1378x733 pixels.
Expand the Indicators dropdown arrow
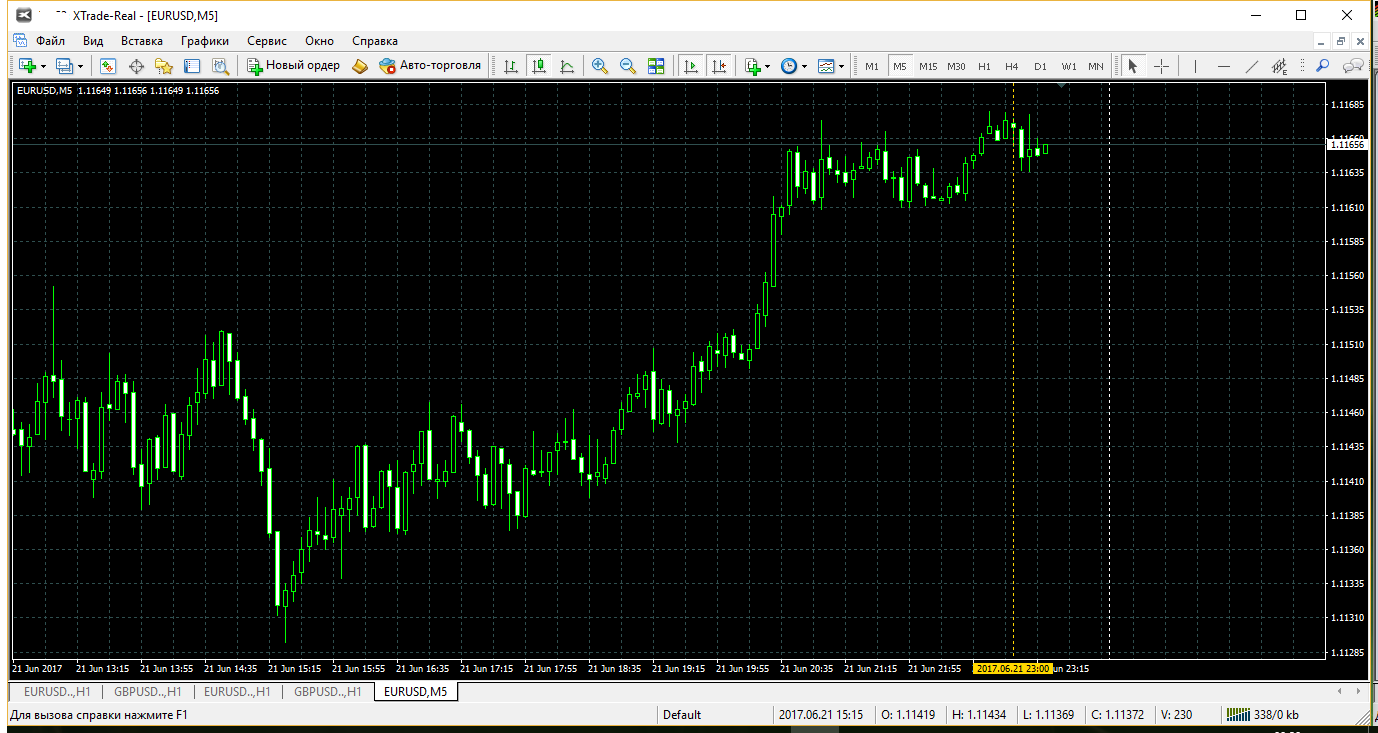(768, 66)
